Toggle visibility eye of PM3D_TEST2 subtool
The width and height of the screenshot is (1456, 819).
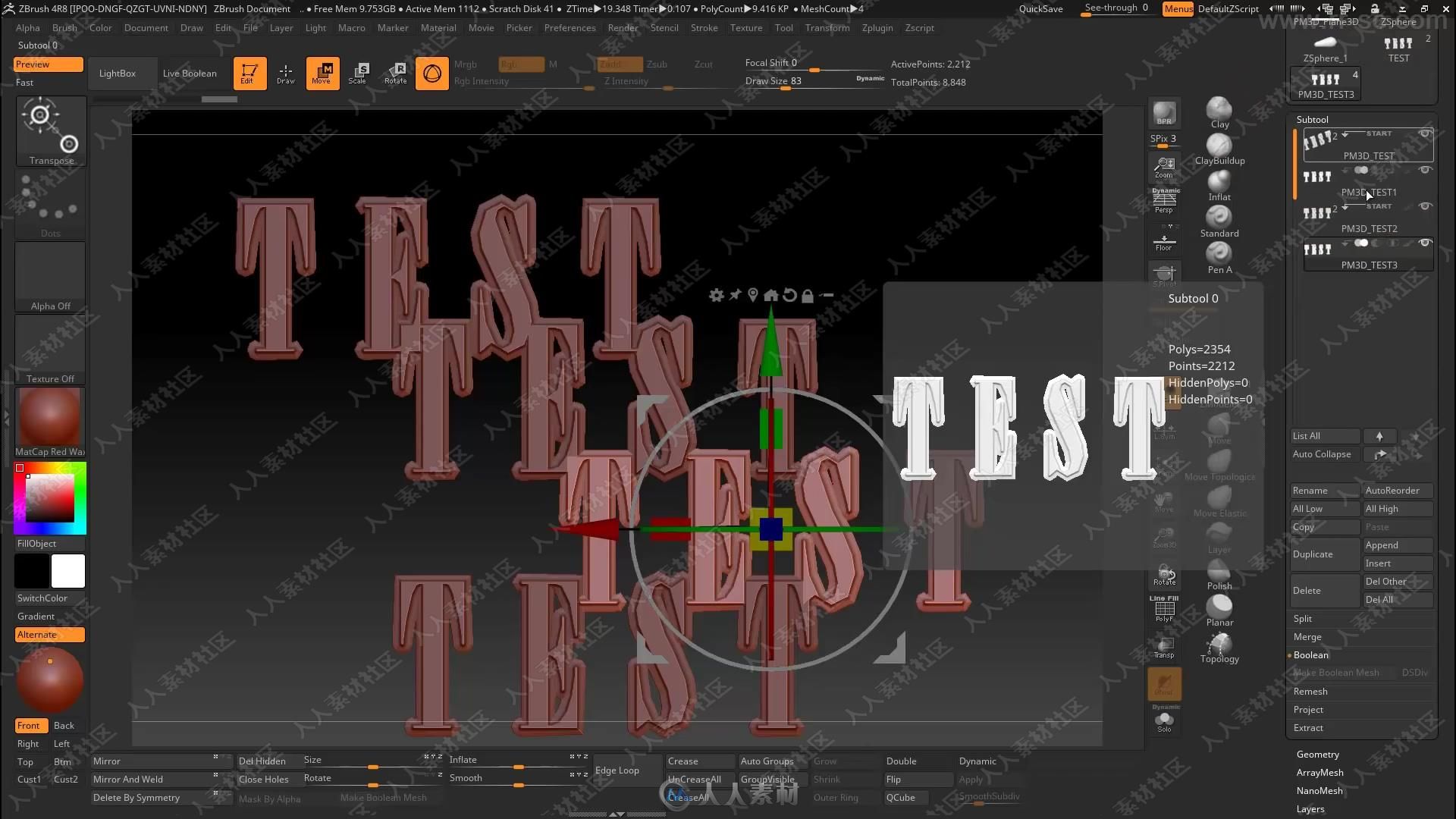1425,206
